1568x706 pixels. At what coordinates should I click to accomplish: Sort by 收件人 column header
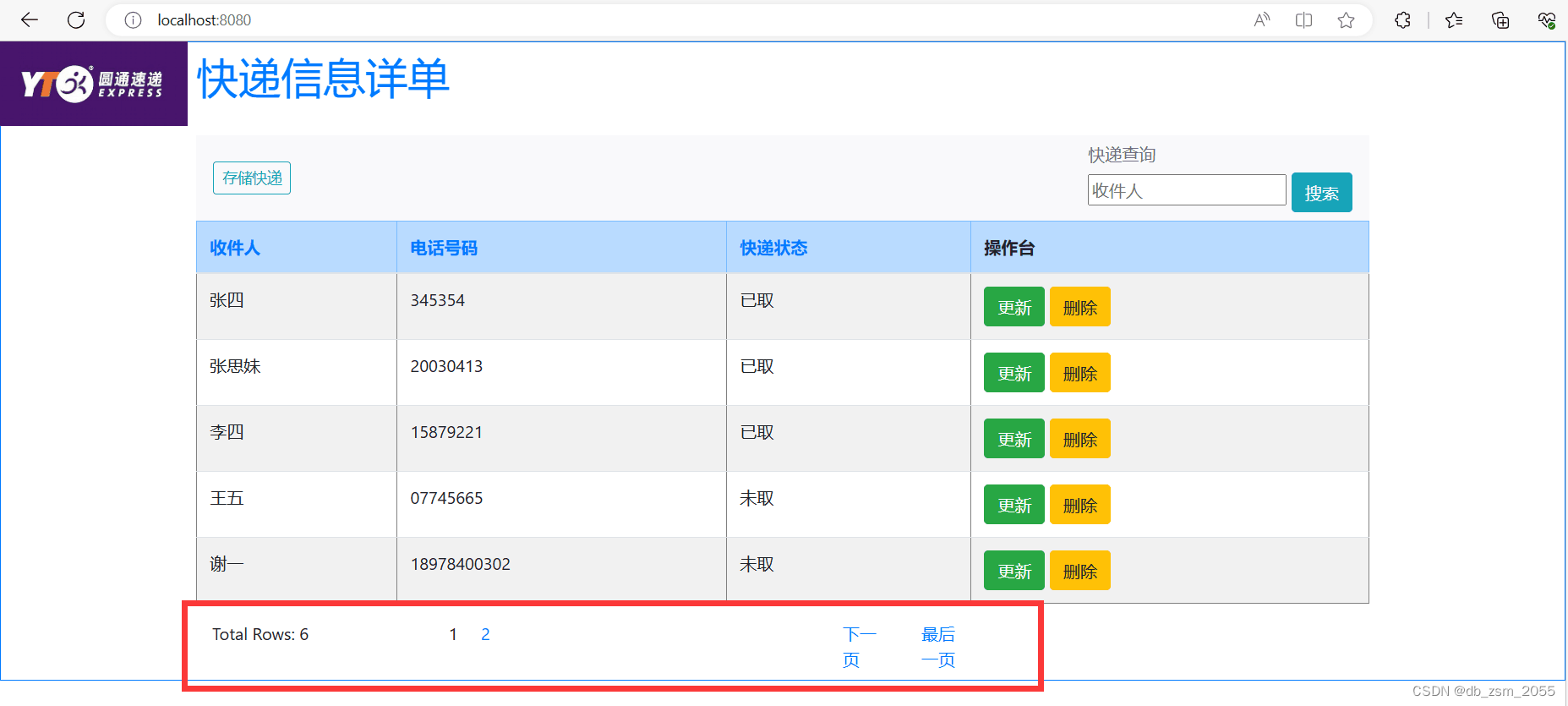[x=235, y=248]
